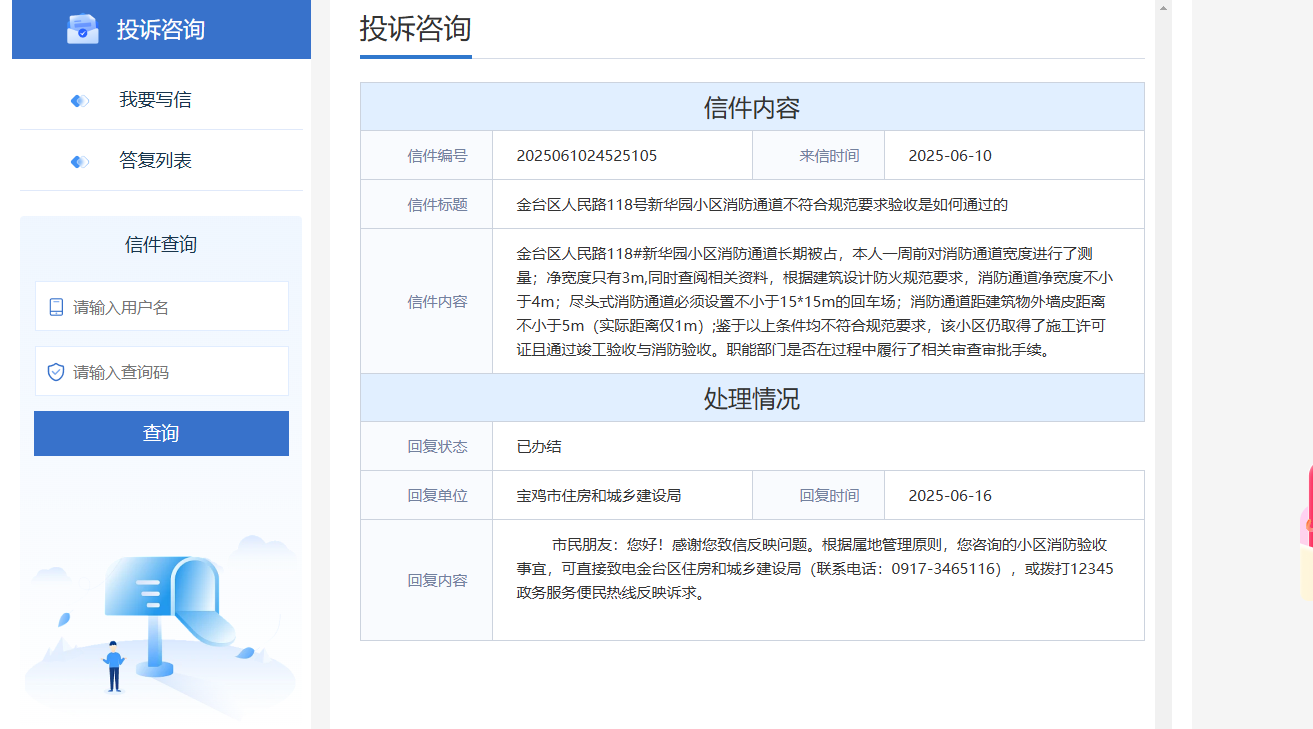The height and width of the screenshot is (729, 1313).
Task: Click the reply date 2025-06-16
Action: coord(949,496)
